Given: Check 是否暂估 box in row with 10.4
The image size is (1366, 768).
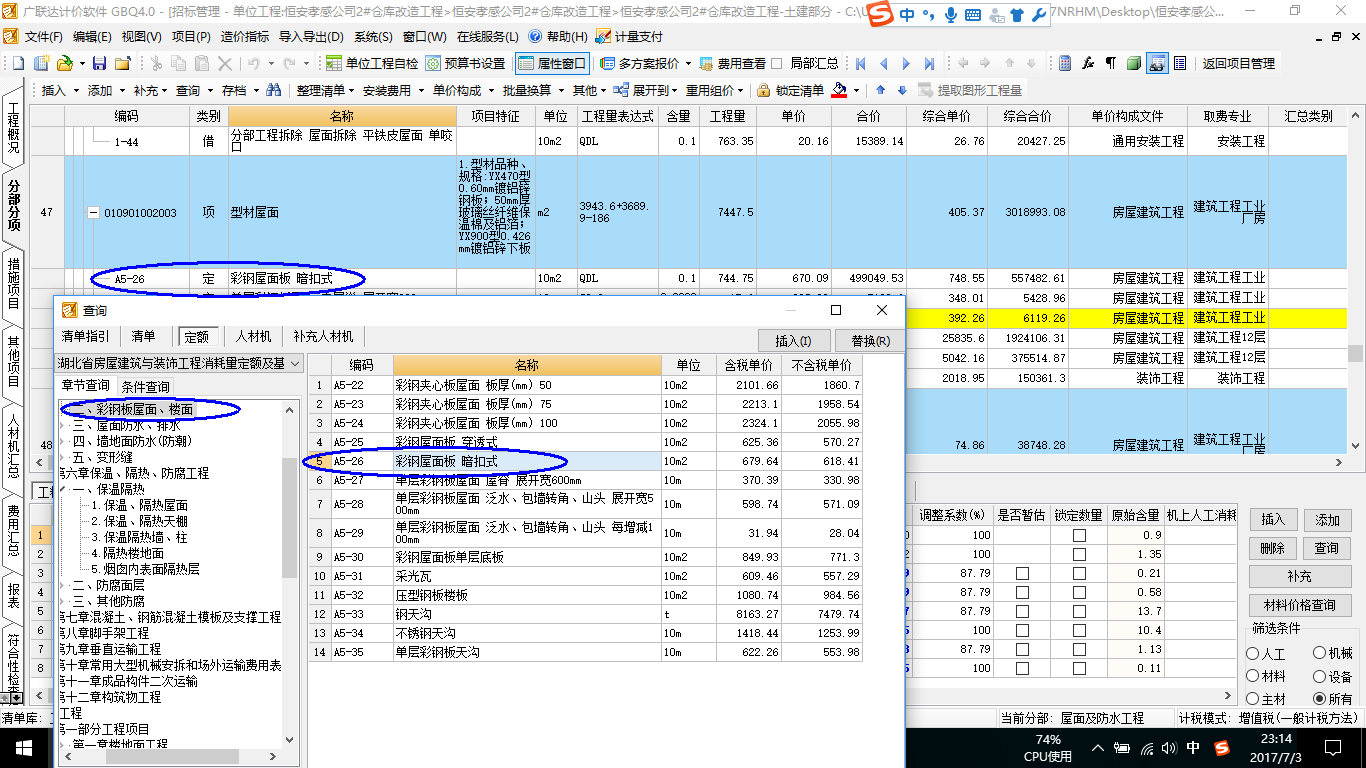Looking at the screenshot, I should tap(1022, 630).
